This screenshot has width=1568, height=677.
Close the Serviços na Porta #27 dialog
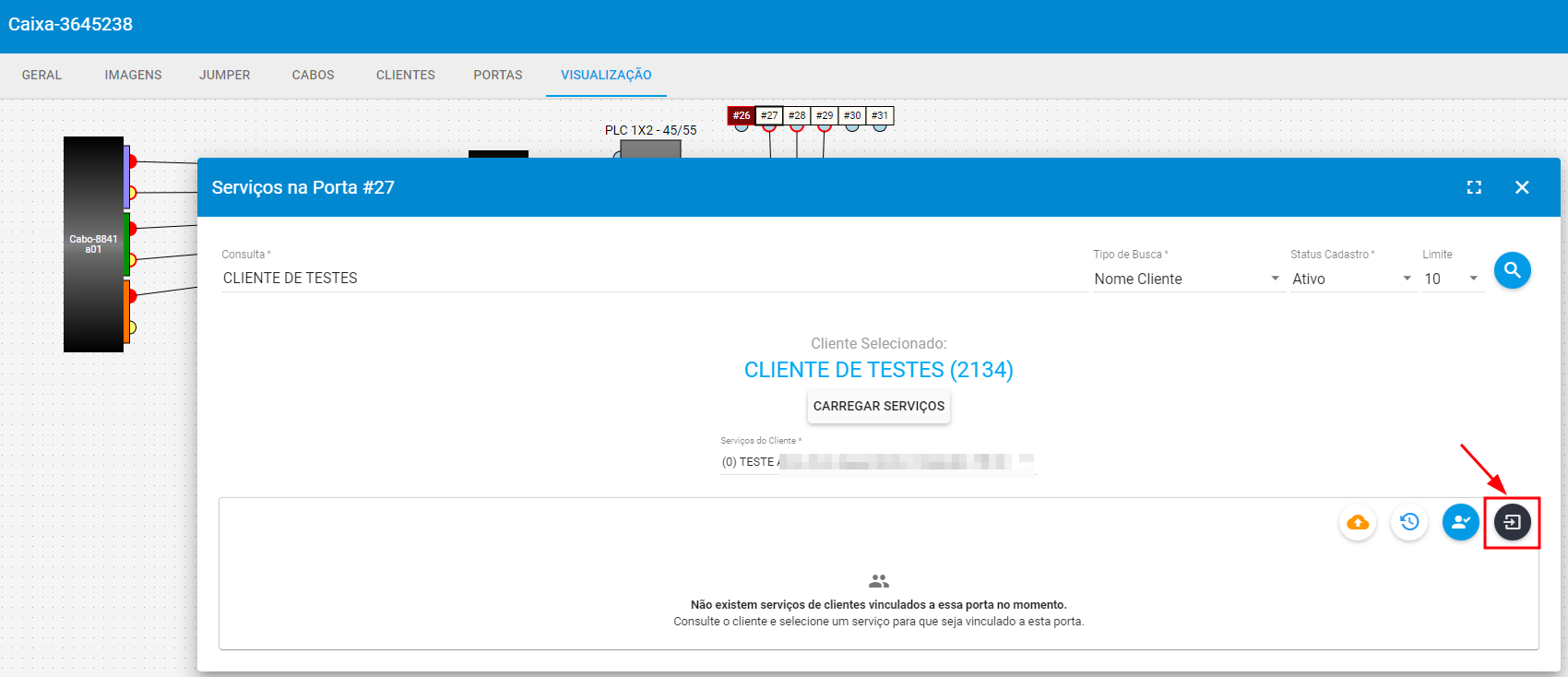pos(1522,187)
